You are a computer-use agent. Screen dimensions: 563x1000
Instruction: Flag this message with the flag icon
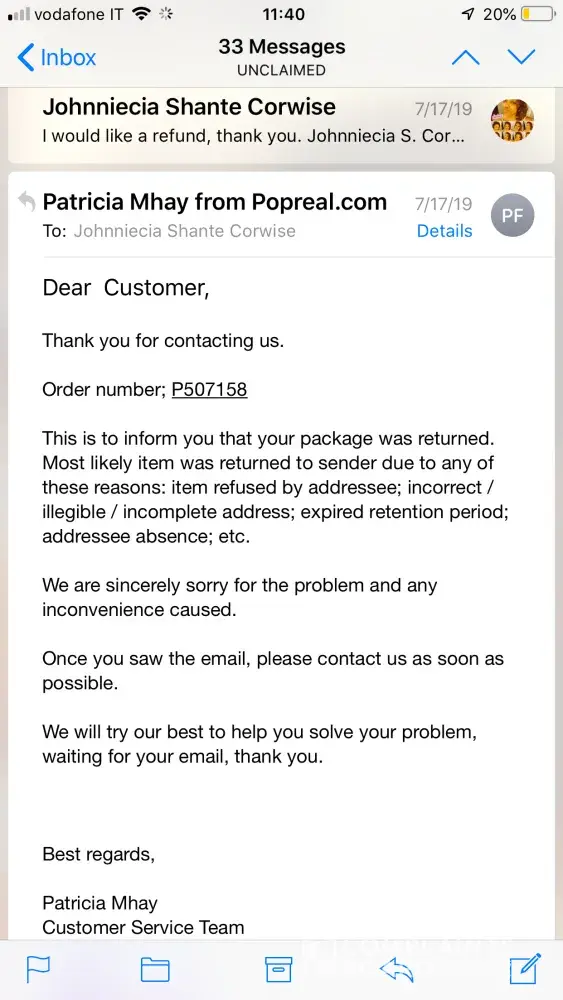[x=38, y=969]
